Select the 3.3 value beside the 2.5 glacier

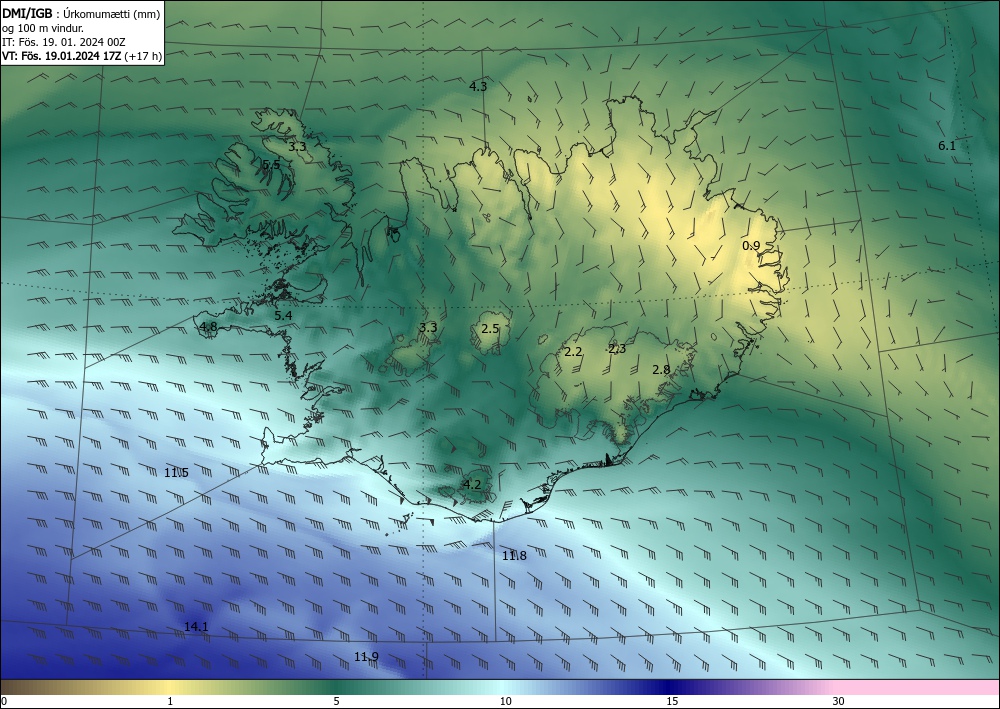tap(428, 328)
